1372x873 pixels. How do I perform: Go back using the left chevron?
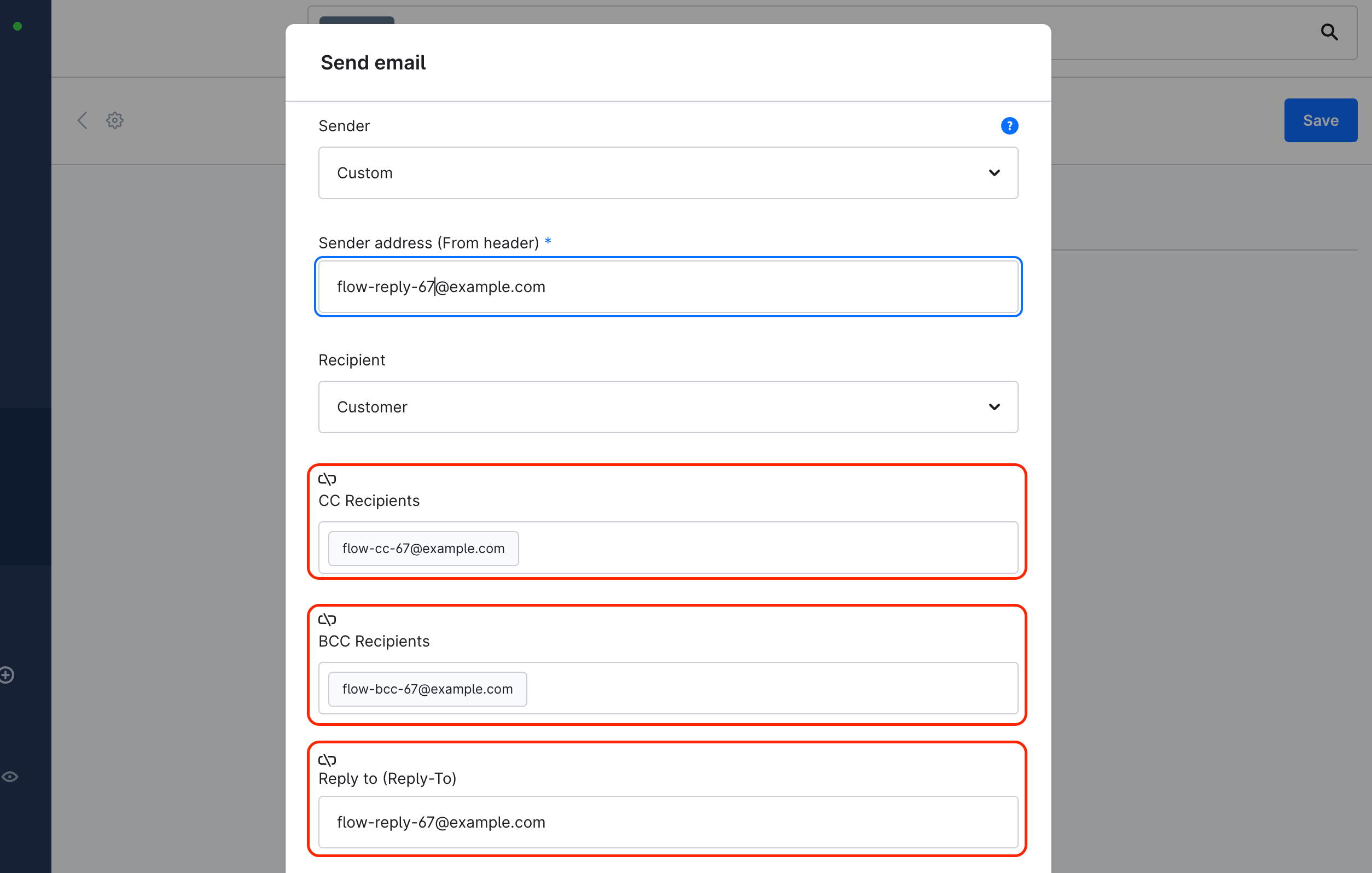83,120
